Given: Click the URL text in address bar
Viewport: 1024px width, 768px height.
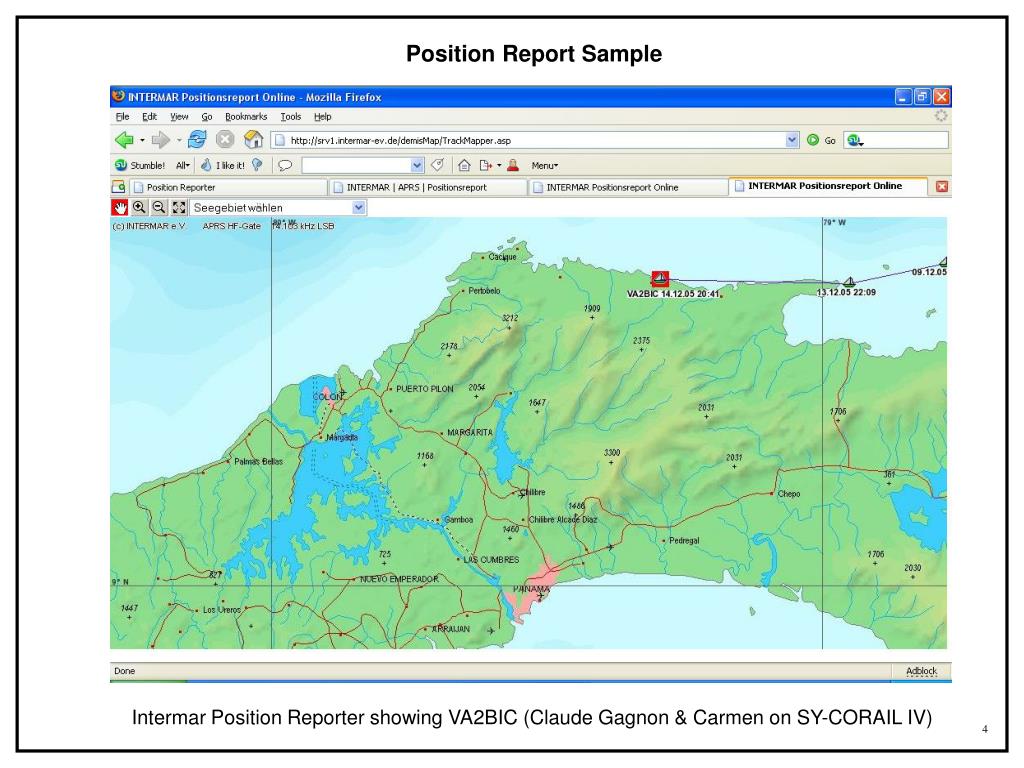Looking at the screenshot, I should coord(400,140).
